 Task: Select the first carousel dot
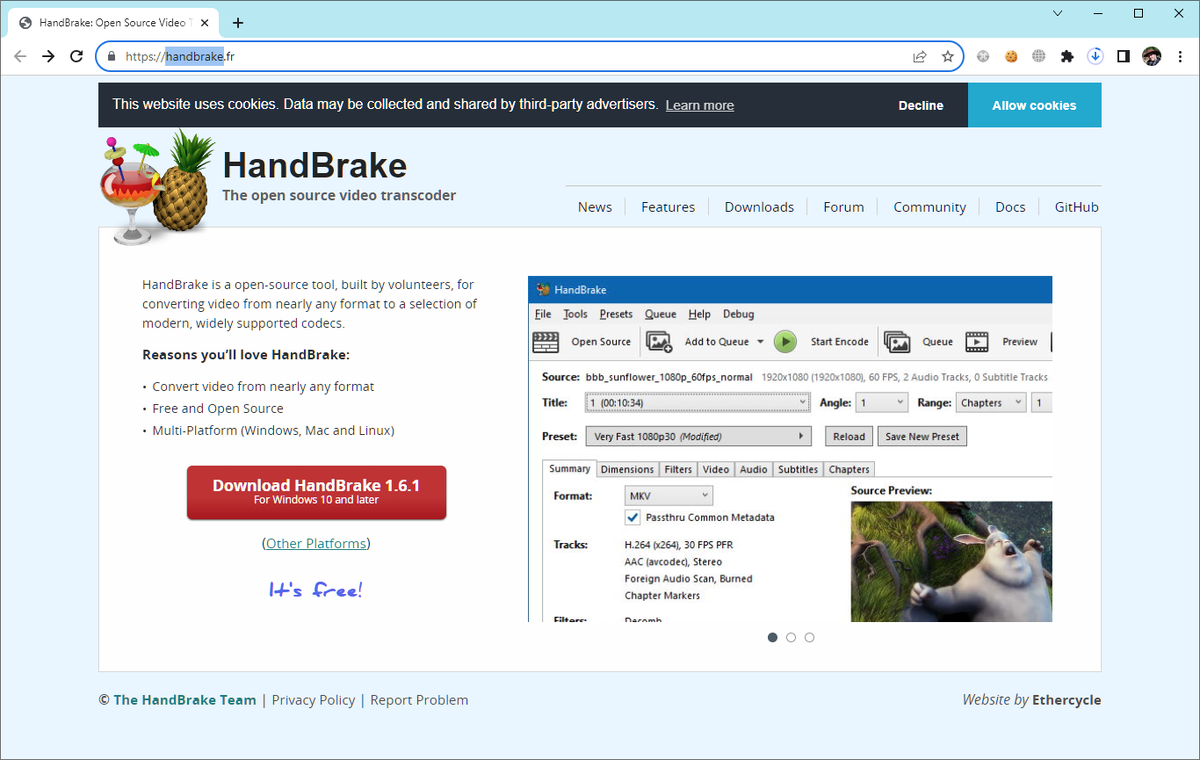773,637
